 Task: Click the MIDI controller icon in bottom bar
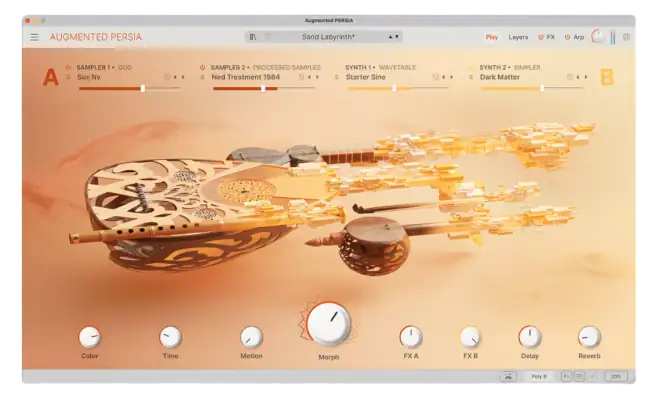[x=508, y=376]
